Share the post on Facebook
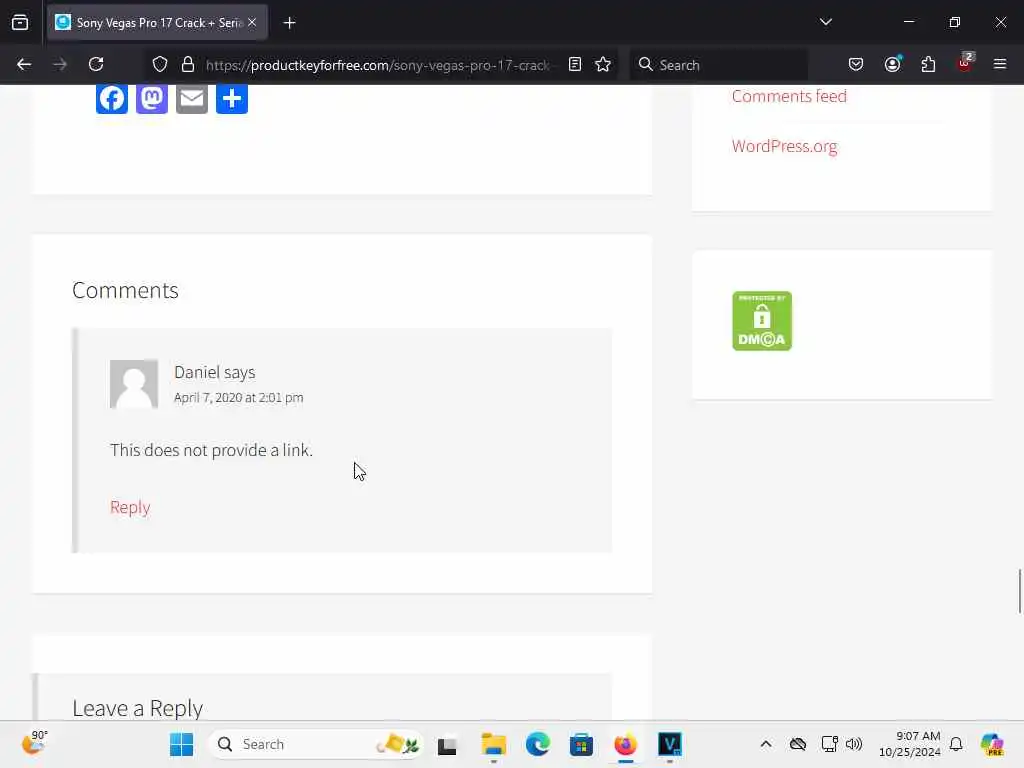1024x768 pixels. click(x=112, y=99)
